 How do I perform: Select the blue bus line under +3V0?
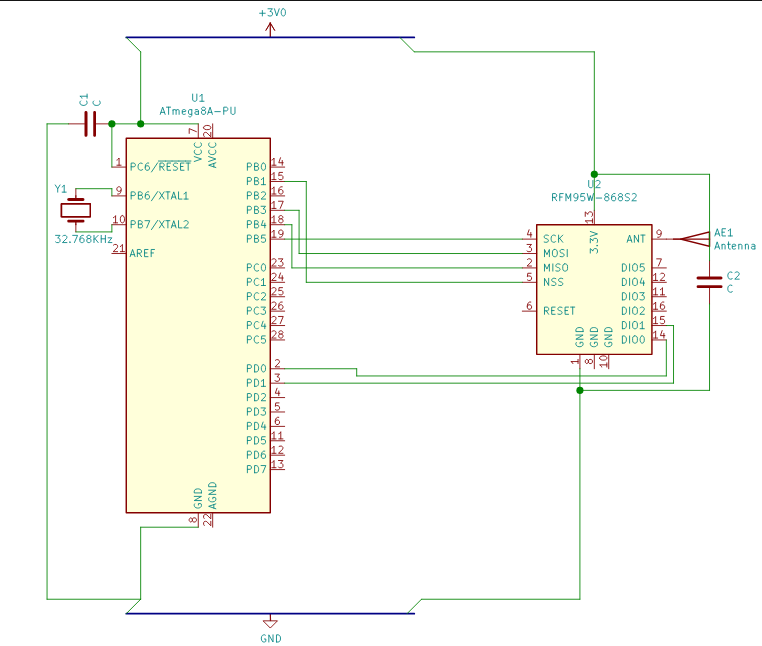click(x=270, y=37)
